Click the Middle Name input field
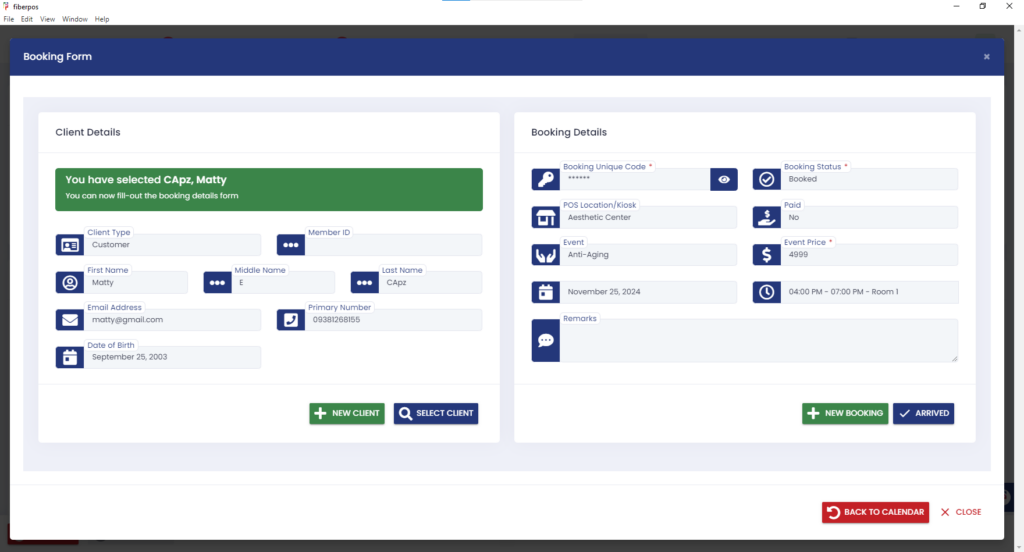Viewport: 1024px width, 552px height. [283, 283]
